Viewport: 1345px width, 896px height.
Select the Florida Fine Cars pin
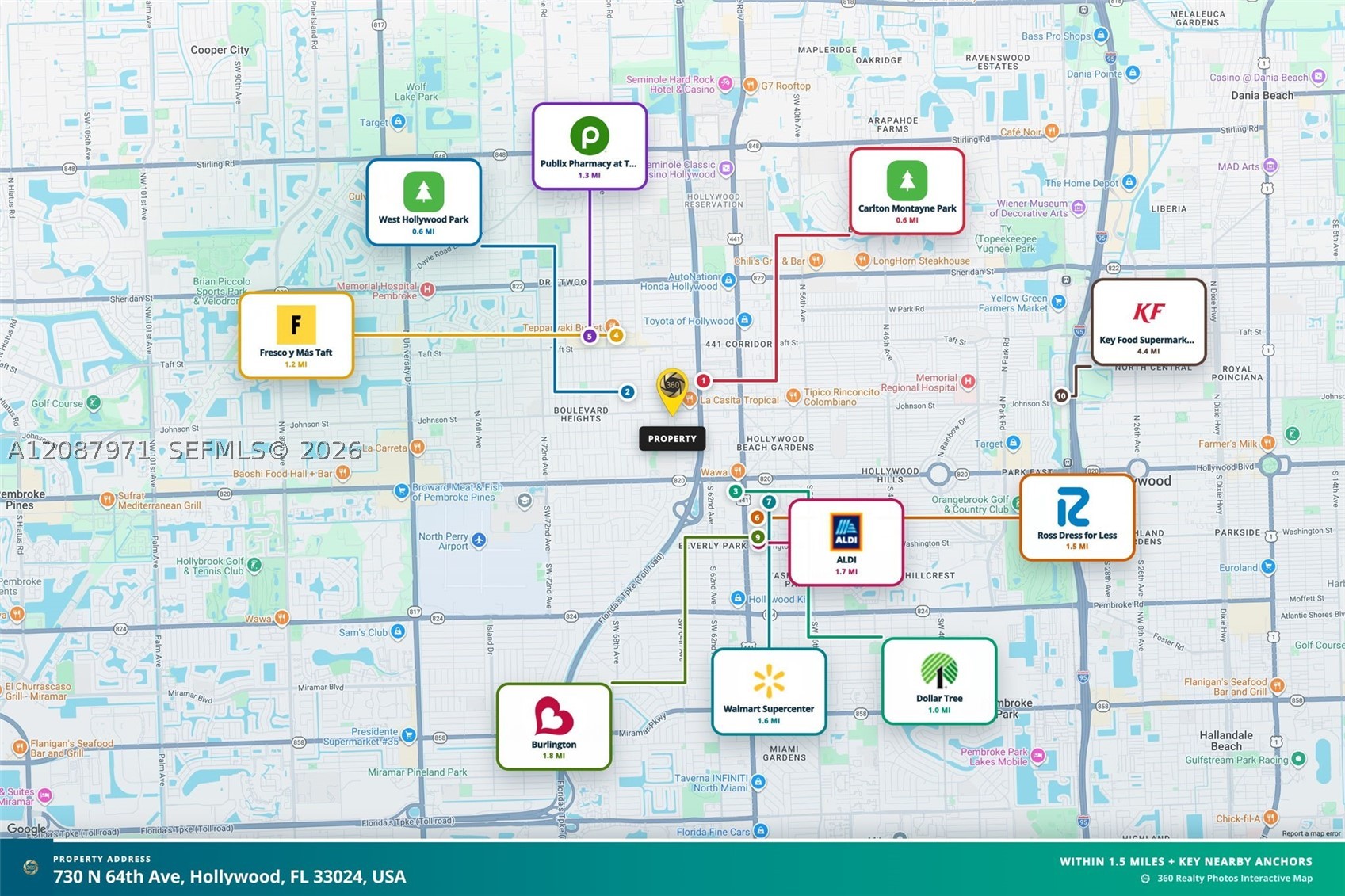pos(761,830)
